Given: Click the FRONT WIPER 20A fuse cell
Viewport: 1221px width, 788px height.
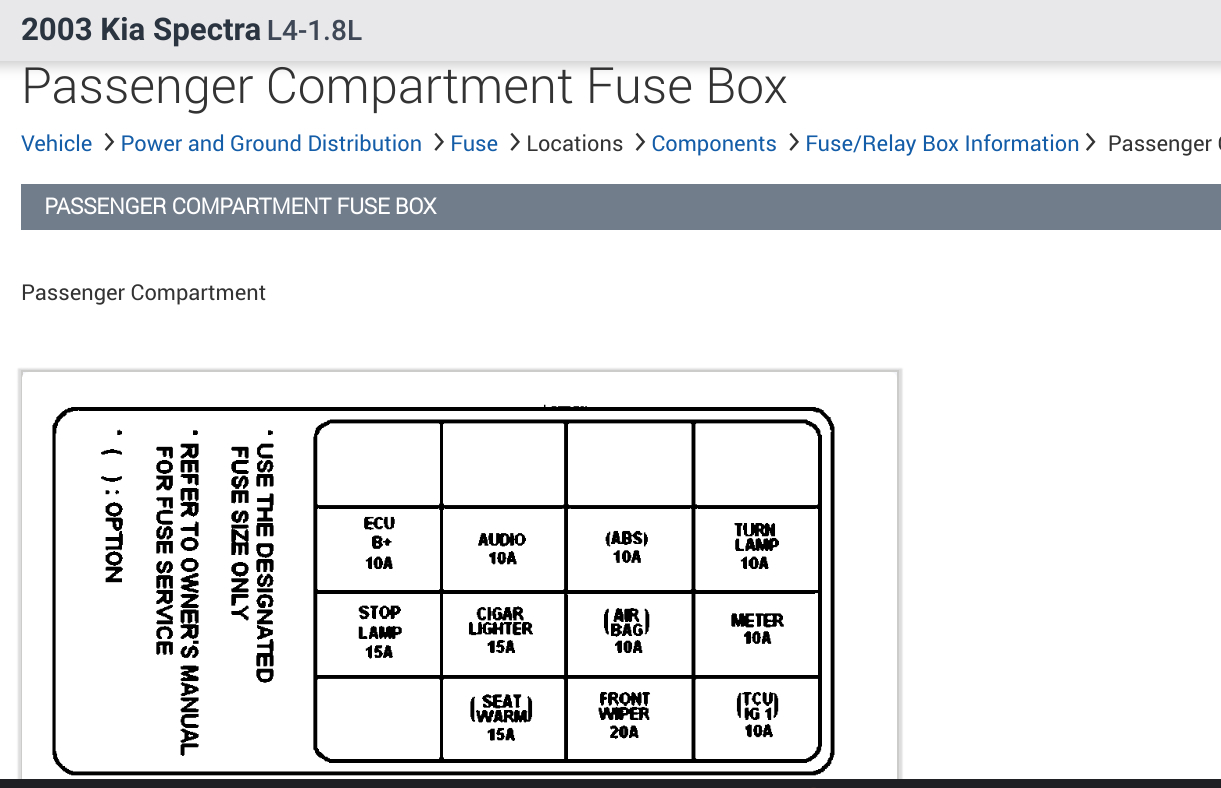Looking at the screenshot, I should coord(628,718).
